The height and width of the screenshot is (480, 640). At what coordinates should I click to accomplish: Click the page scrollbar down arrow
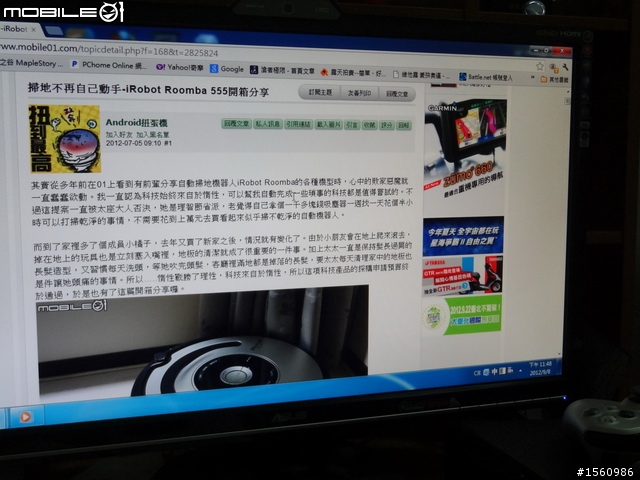(x=560, y=354)
